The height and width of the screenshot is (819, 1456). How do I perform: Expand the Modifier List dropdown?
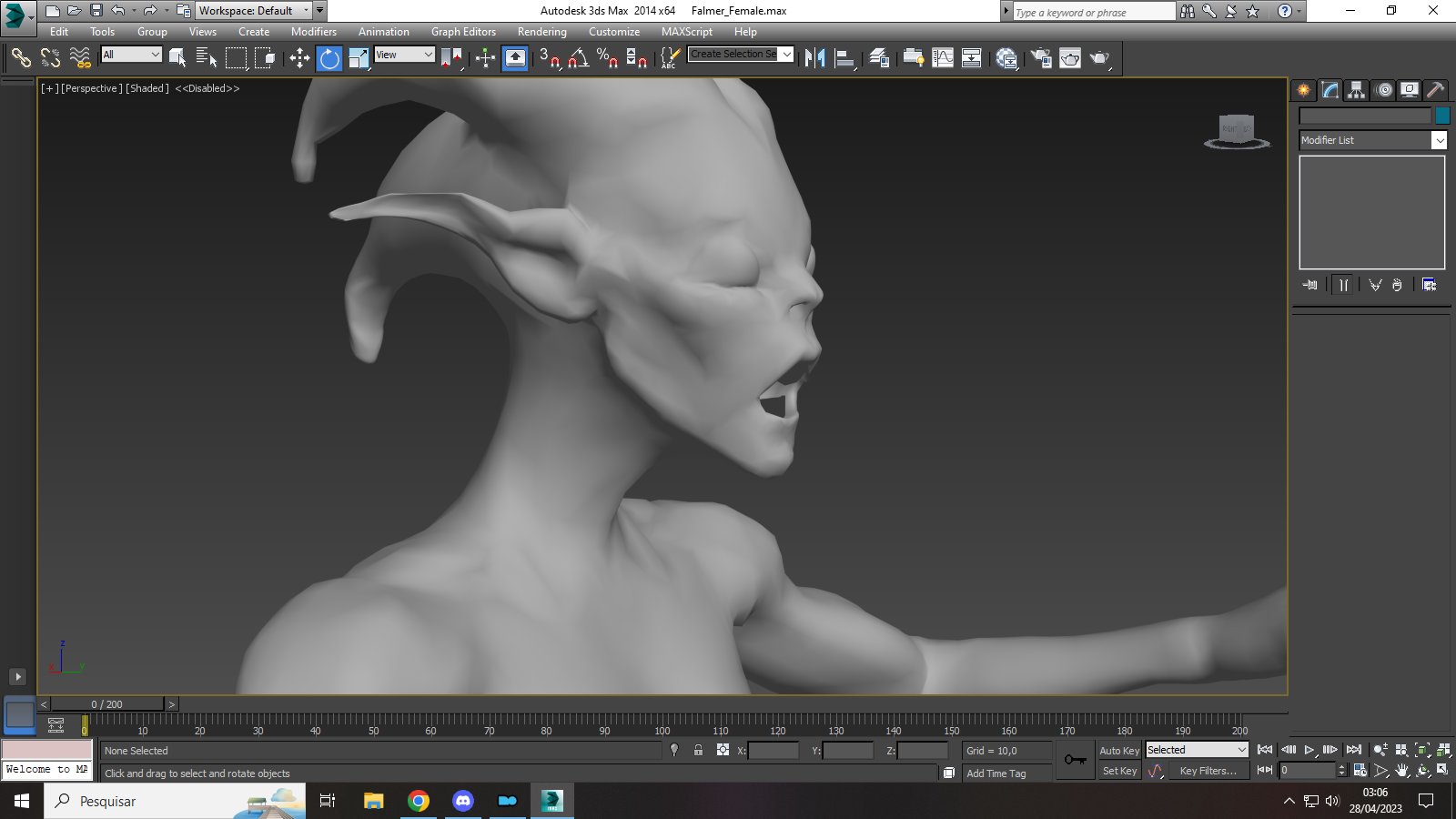1373,140
